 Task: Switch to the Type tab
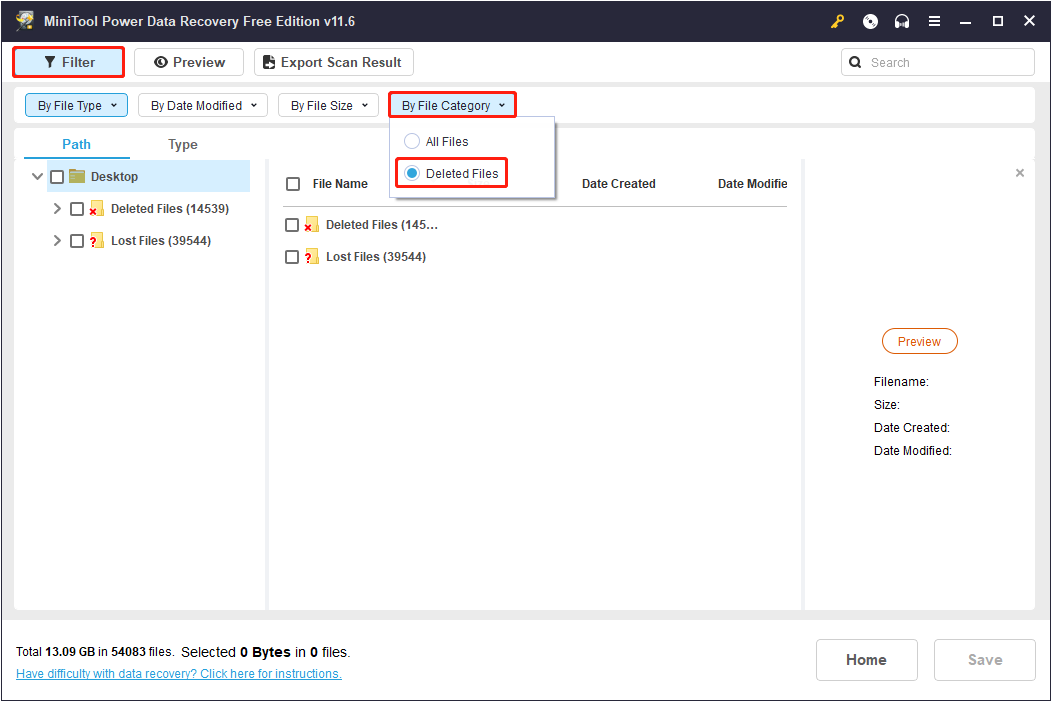tap(182, 144)
